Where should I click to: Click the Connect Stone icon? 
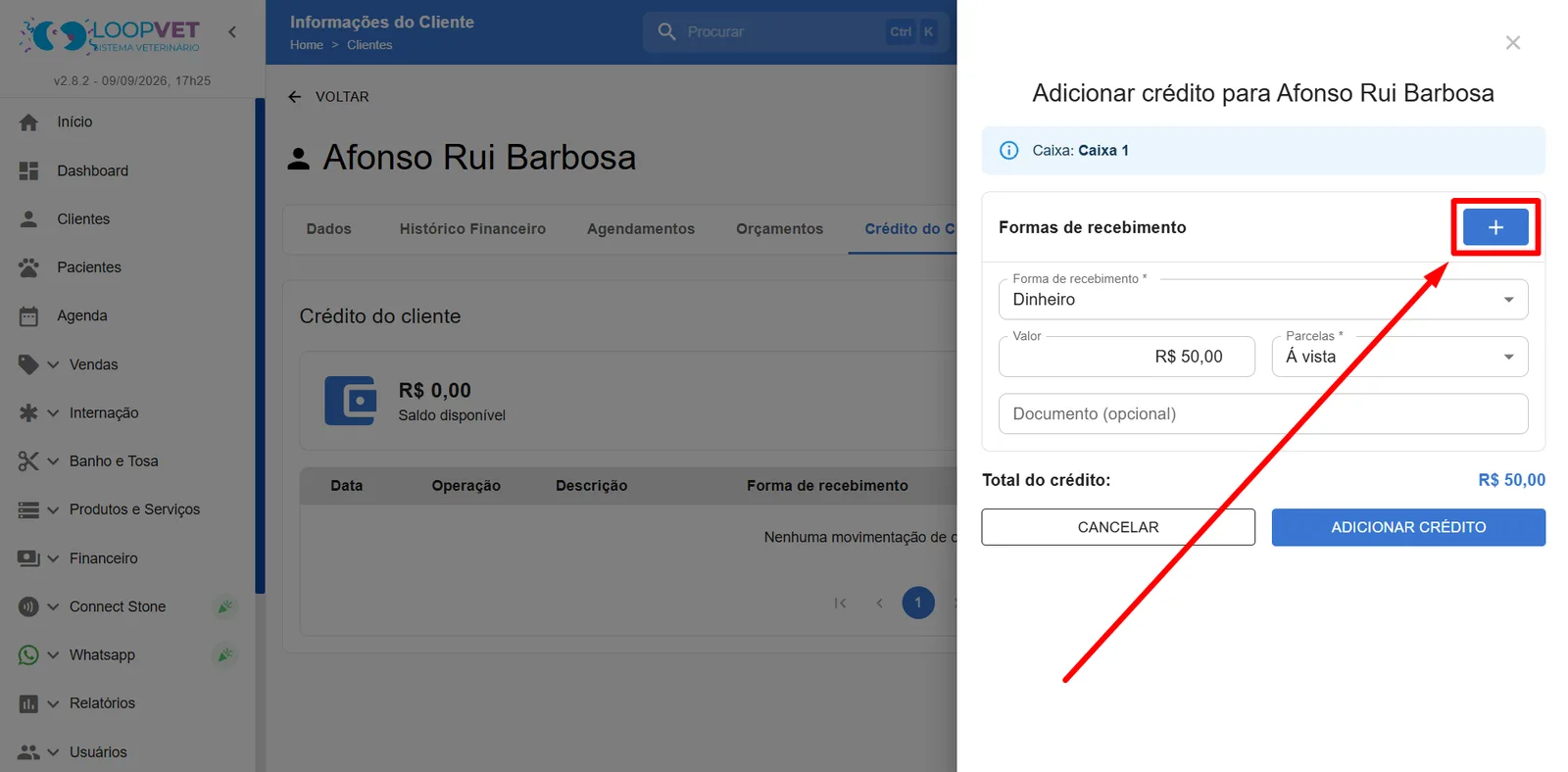tap(28, 606)
